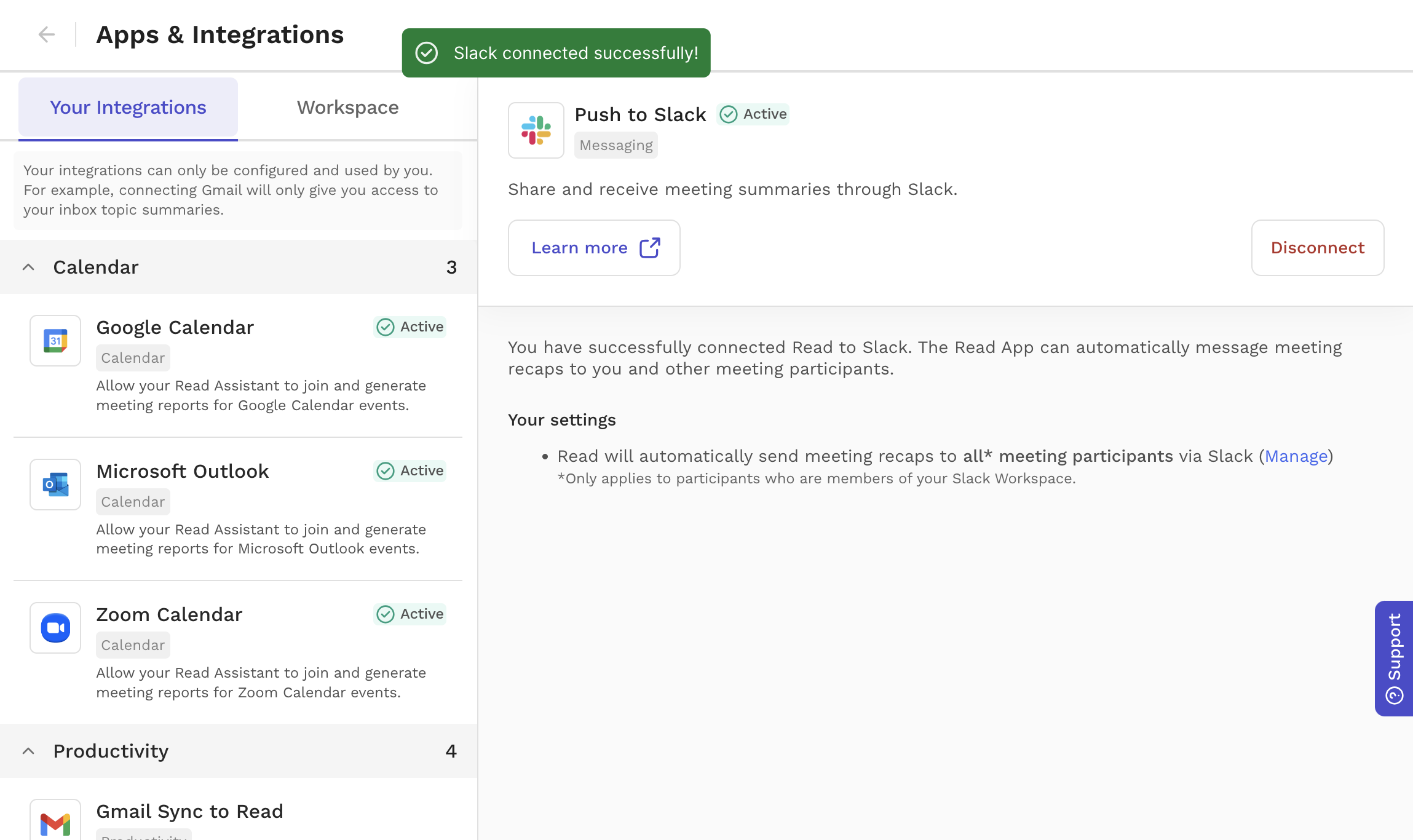Open the Manage settings link
1413x840 pixels.
click(x=1296, y=456)
